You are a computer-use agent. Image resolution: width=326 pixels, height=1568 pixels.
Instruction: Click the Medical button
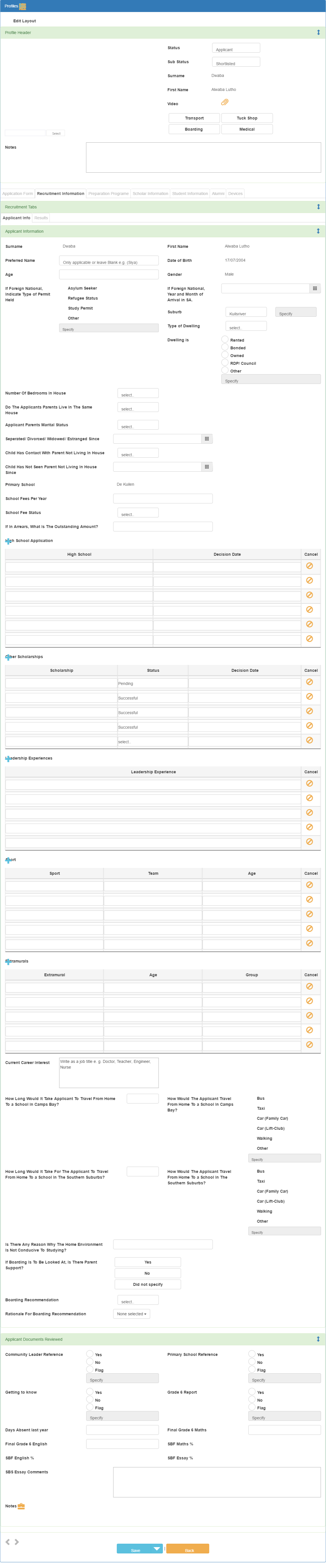(x=247, y=129)
